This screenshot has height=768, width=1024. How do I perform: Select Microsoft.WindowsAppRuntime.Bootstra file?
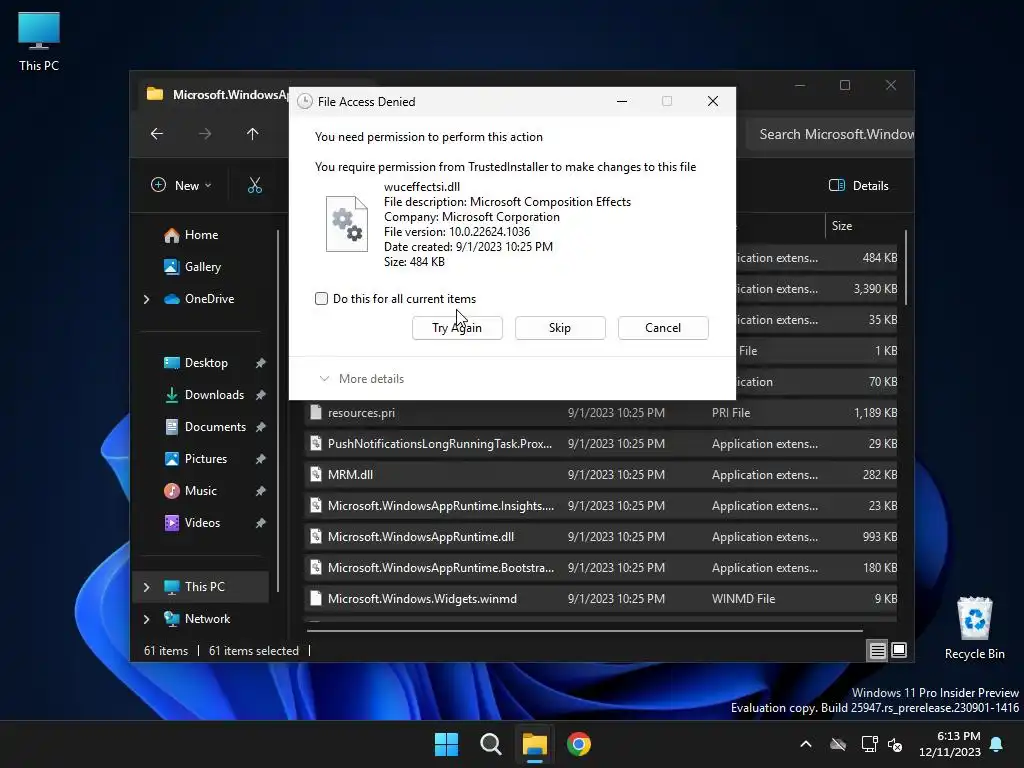pos(601,568)
